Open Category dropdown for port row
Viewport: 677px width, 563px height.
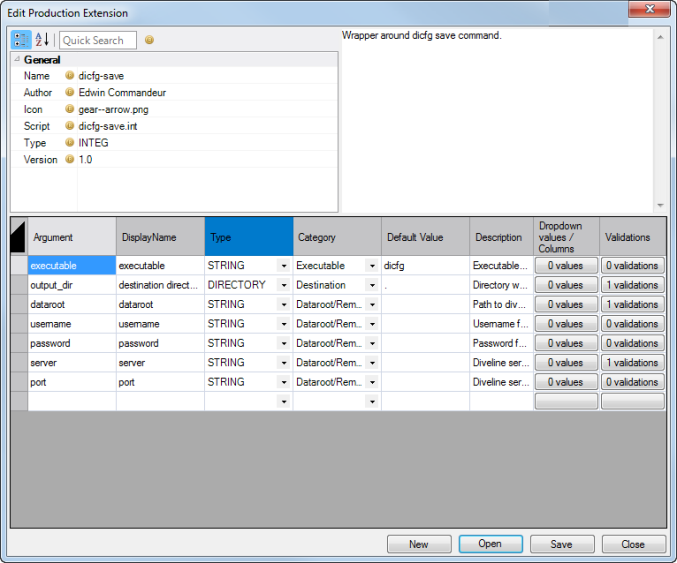coord(372,382)
